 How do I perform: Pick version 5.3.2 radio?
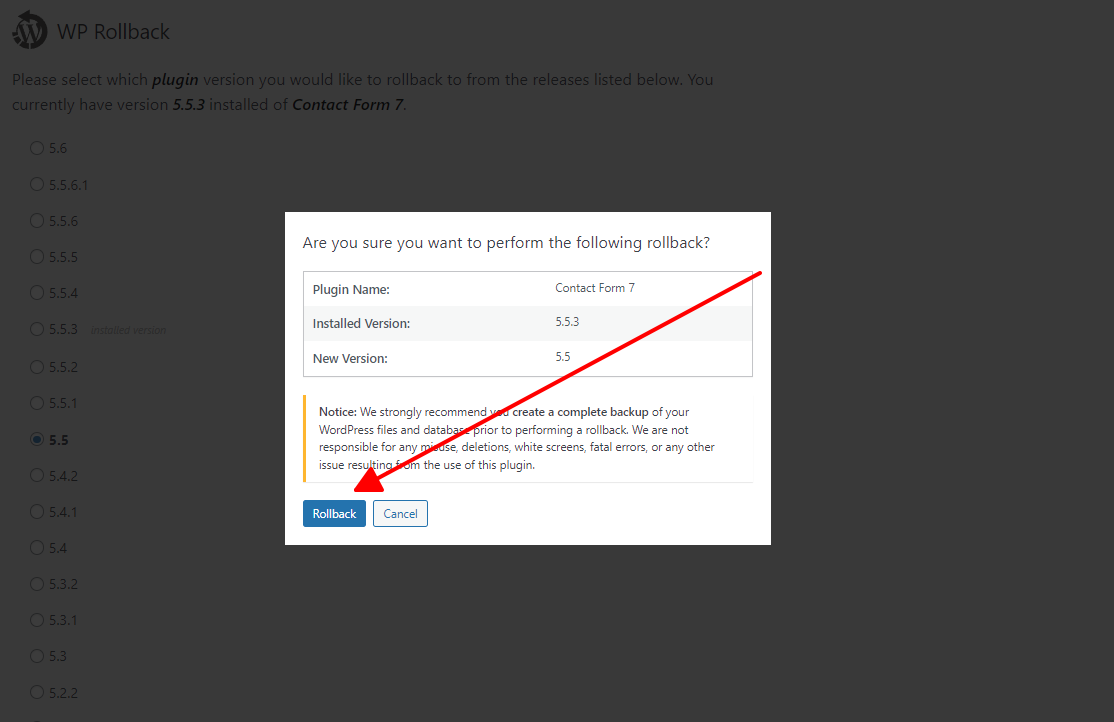click(x=37, y=584)
